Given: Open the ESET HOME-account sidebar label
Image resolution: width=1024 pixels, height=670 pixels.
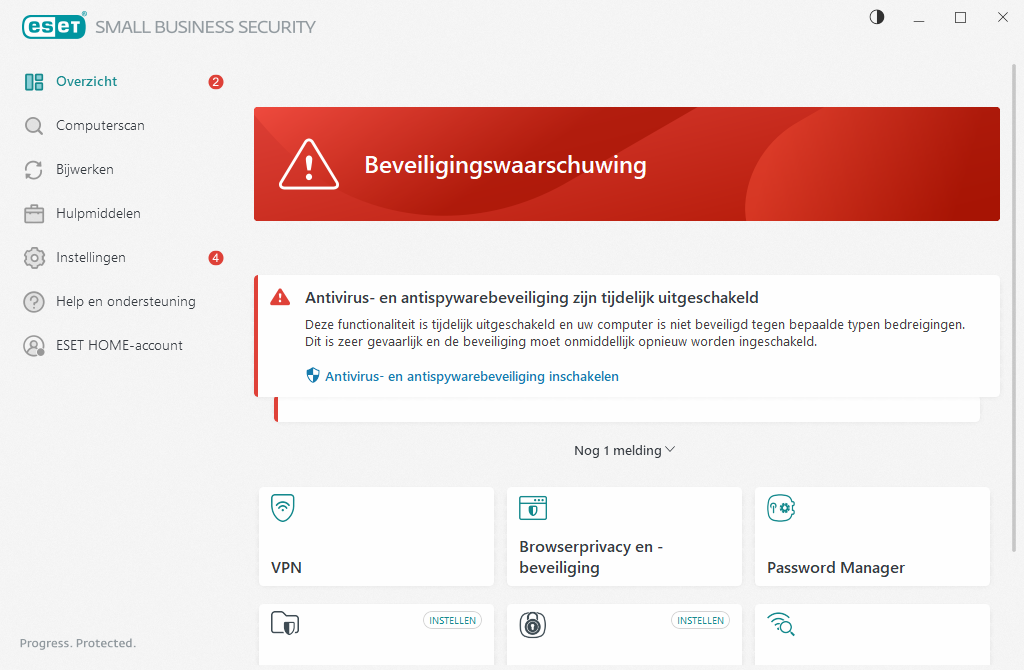Looking at the screenshot, I should [120, 345].
